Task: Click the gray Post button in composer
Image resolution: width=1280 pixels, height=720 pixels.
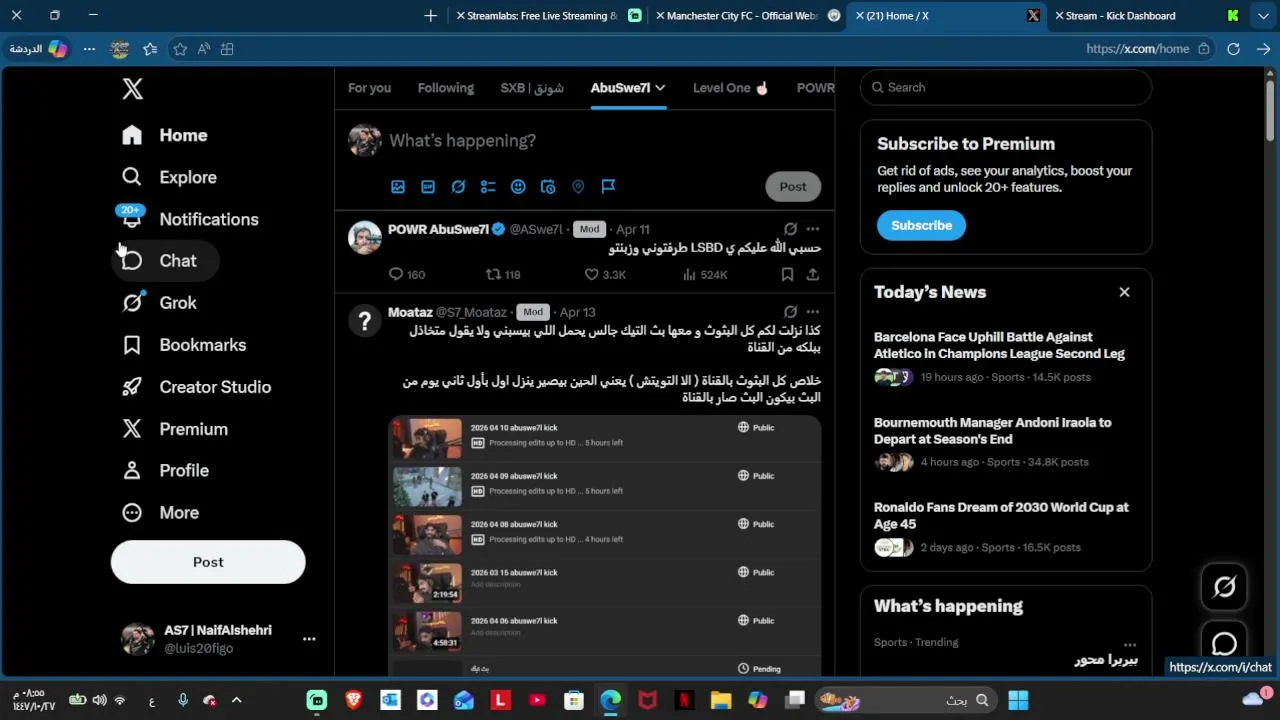Action: (793, 186)
